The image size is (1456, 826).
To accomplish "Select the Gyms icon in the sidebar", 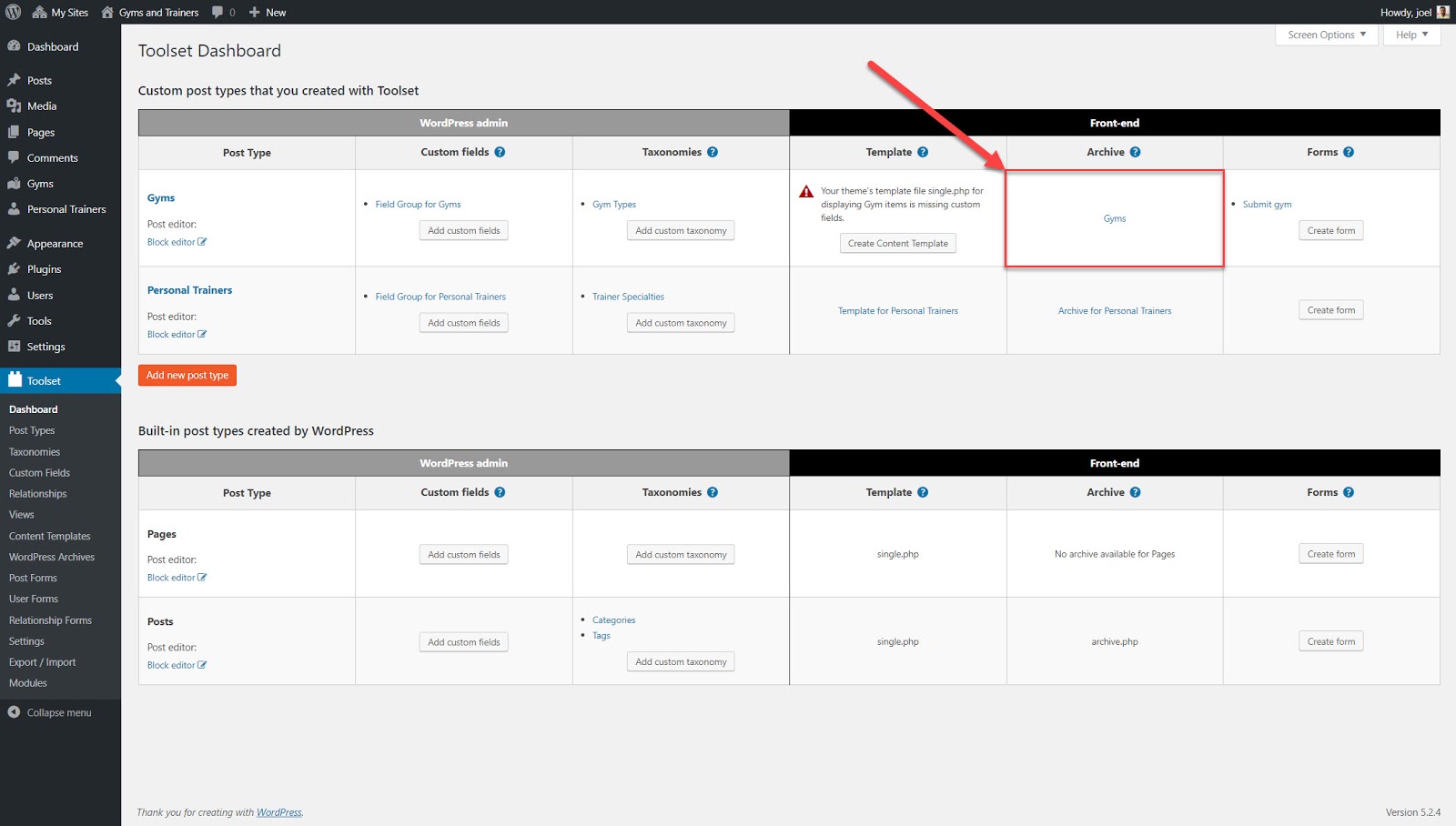I will click(15, 183).
